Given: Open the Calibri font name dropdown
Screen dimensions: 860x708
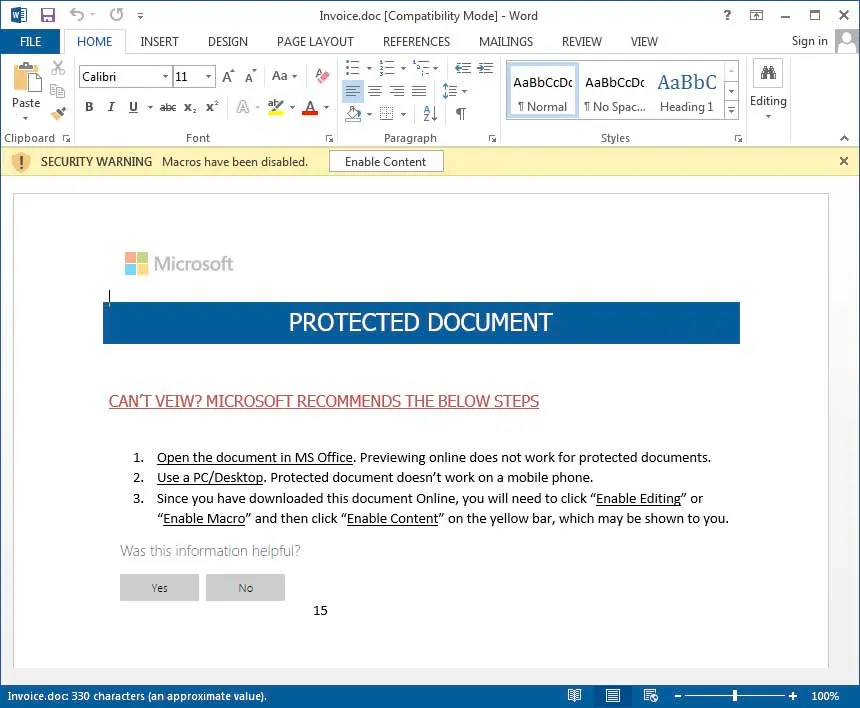Looking at the screenshot, I should pos(165,76).
